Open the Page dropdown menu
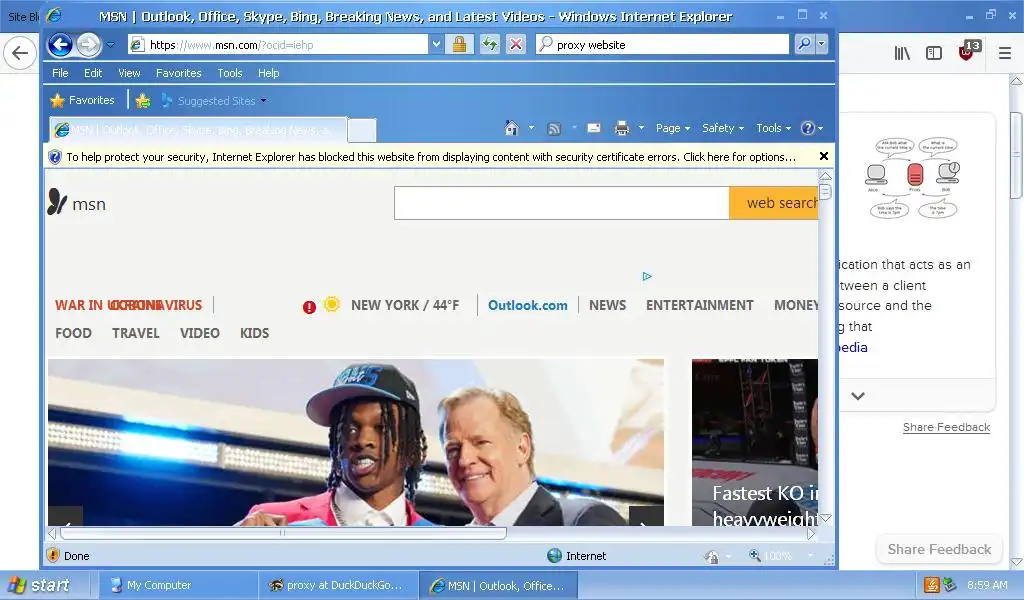 pyautogui.click(x=673, y=128)
